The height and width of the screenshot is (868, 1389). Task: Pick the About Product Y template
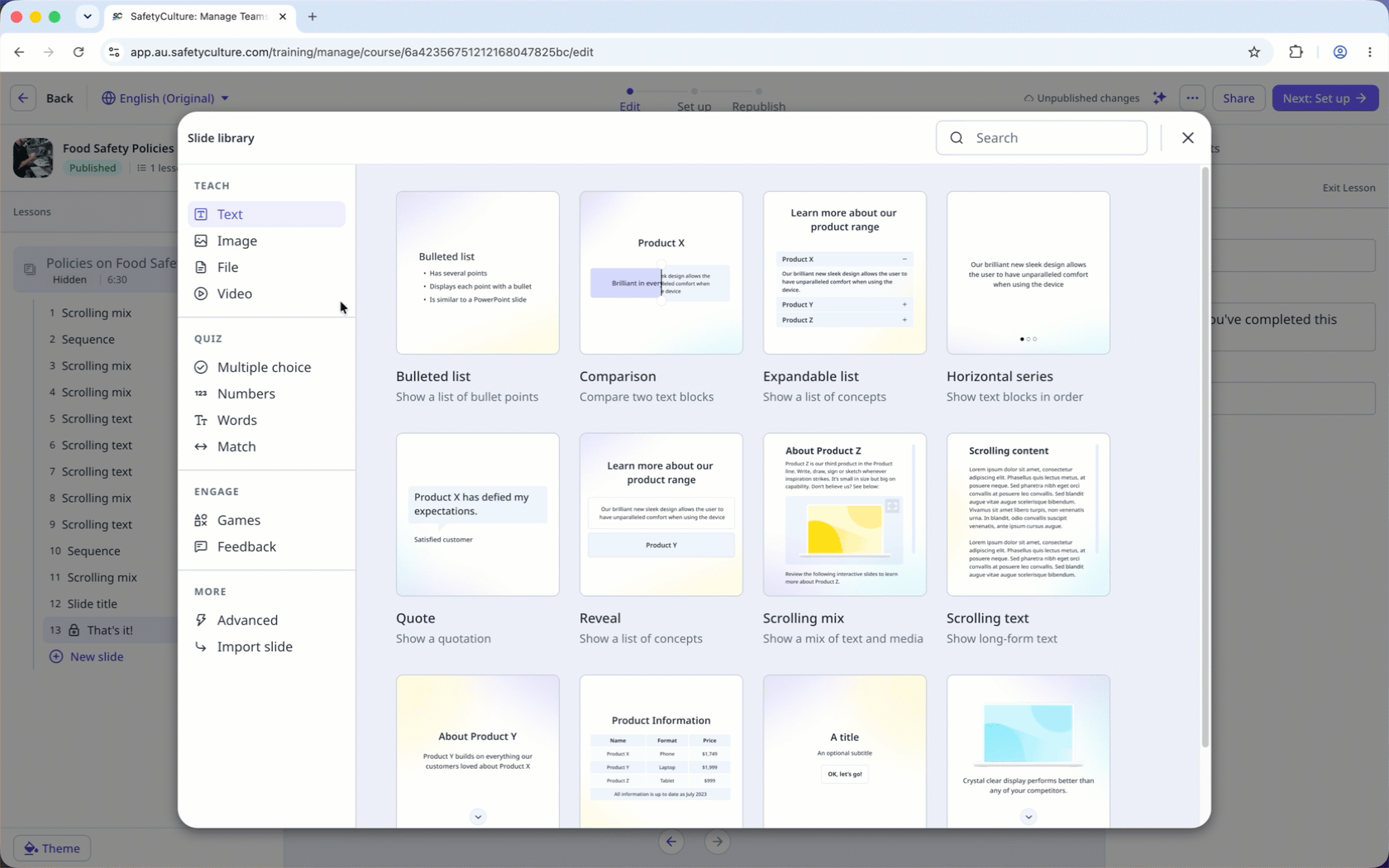477,751
